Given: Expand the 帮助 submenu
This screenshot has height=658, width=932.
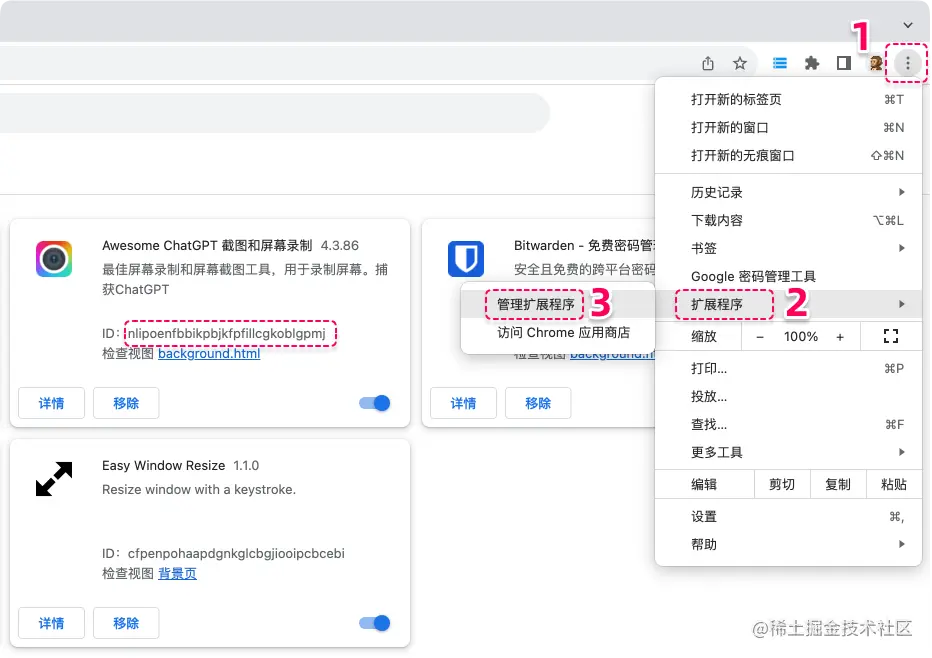Looking at the screenshot, I should click(703, 544).
